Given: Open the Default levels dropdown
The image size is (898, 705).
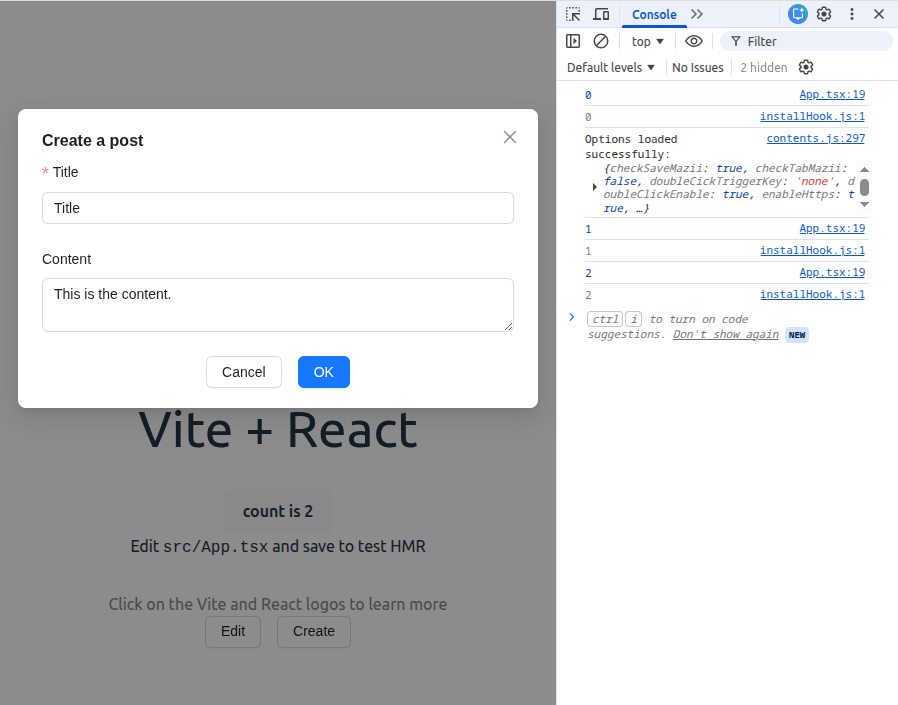Looking at the screenshot, I should point(611,67).
